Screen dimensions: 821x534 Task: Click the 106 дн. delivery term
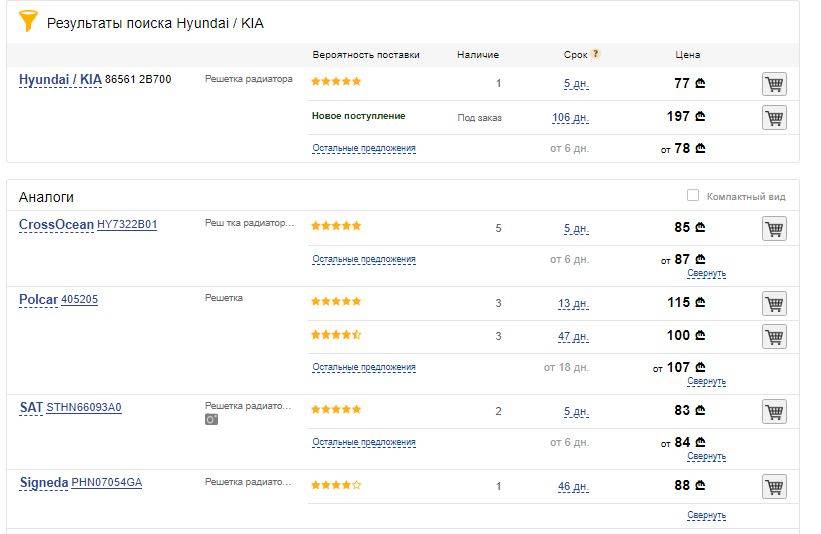(570, 118)
